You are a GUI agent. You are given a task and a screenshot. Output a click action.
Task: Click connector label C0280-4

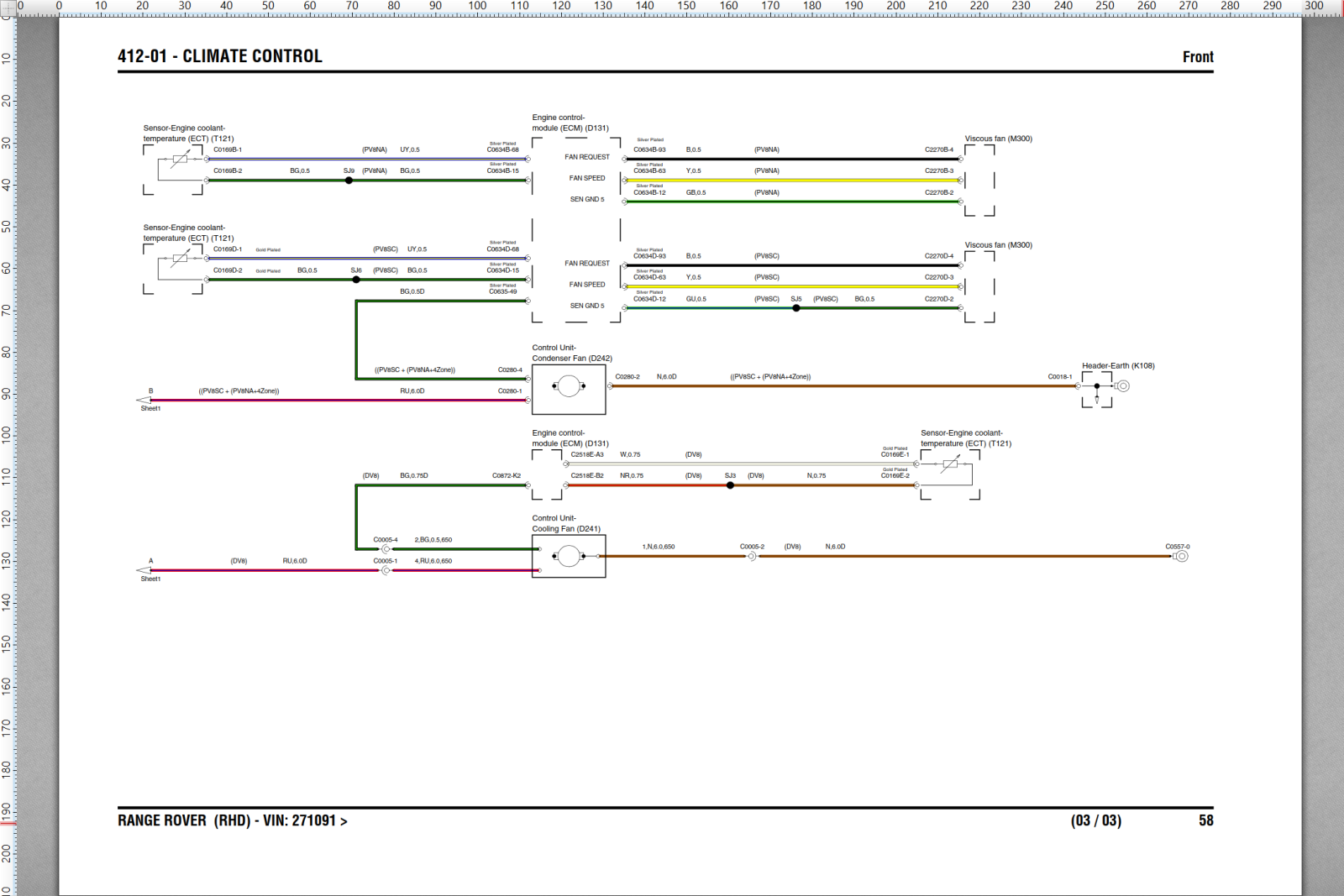(510, 369)
